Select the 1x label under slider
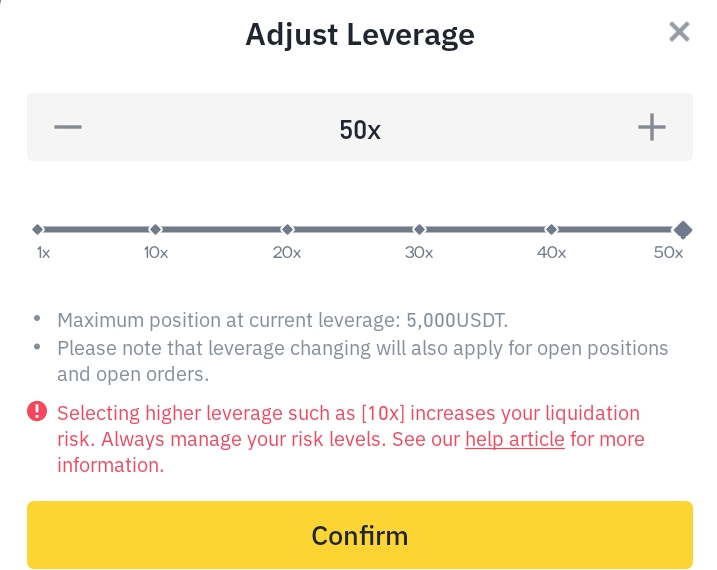Image resolution: width=717 pixels, height=570 pixels. click(43, 252)
